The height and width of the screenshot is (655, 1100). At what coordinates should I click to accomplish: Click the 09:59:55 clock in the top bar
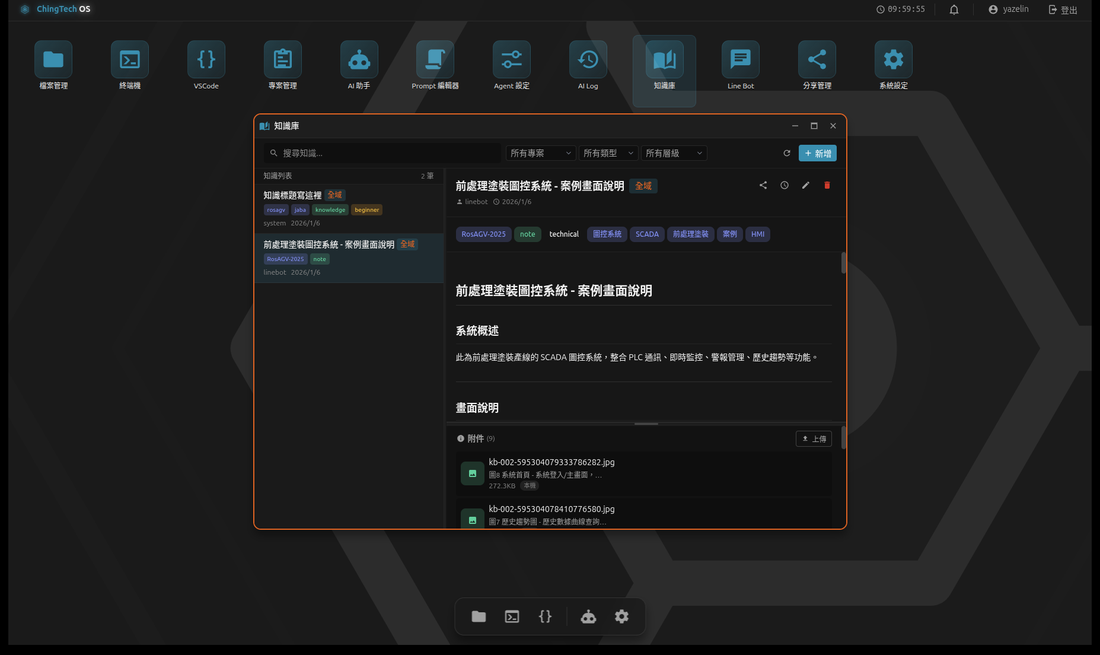click(x=901, y=10)
